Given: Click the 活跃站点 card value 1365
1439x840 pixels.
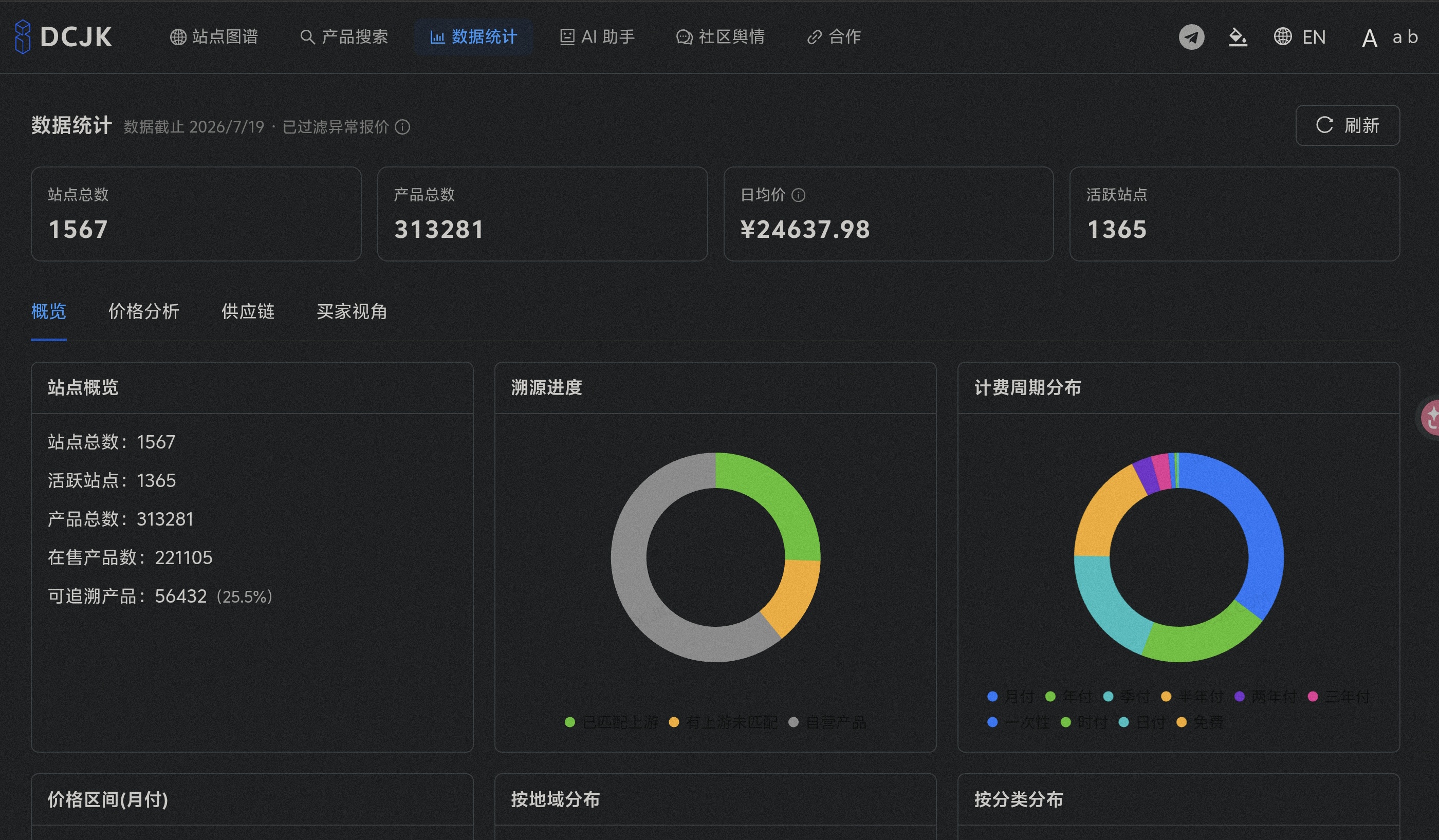Looking at the screenshot, I should (1116, 230).
